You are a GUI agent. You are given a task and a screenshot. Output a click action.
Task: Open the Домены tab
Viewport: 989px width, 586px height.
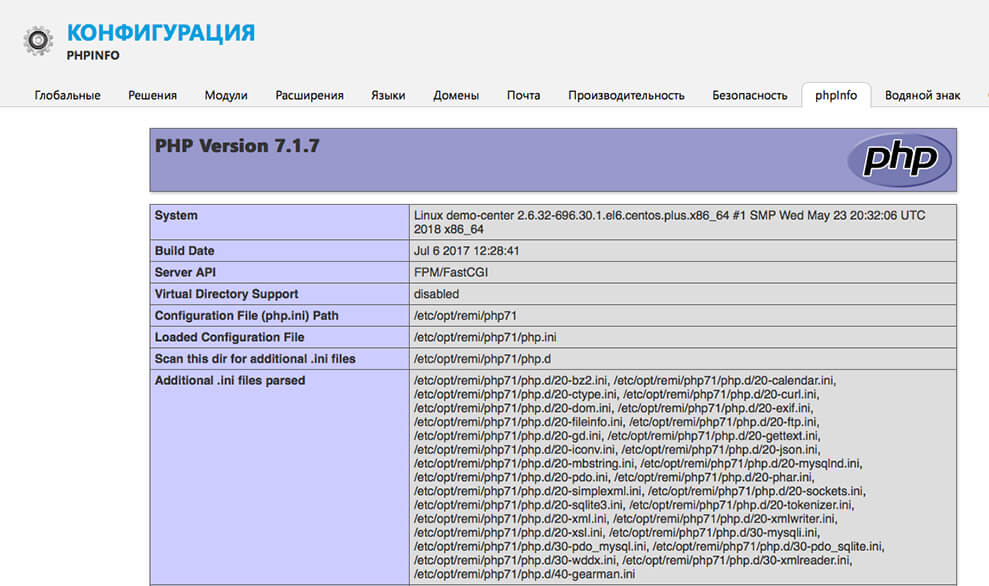point(456,95)
